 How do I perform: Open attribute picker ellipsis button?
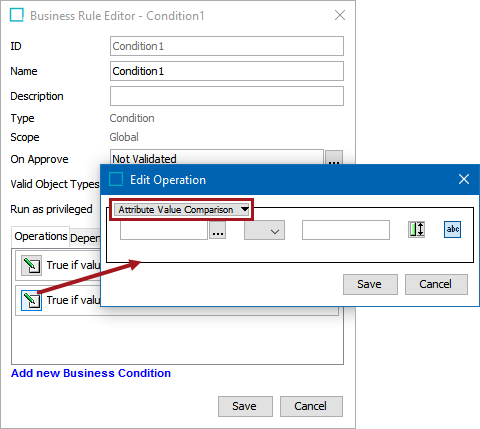click(218, 230)
